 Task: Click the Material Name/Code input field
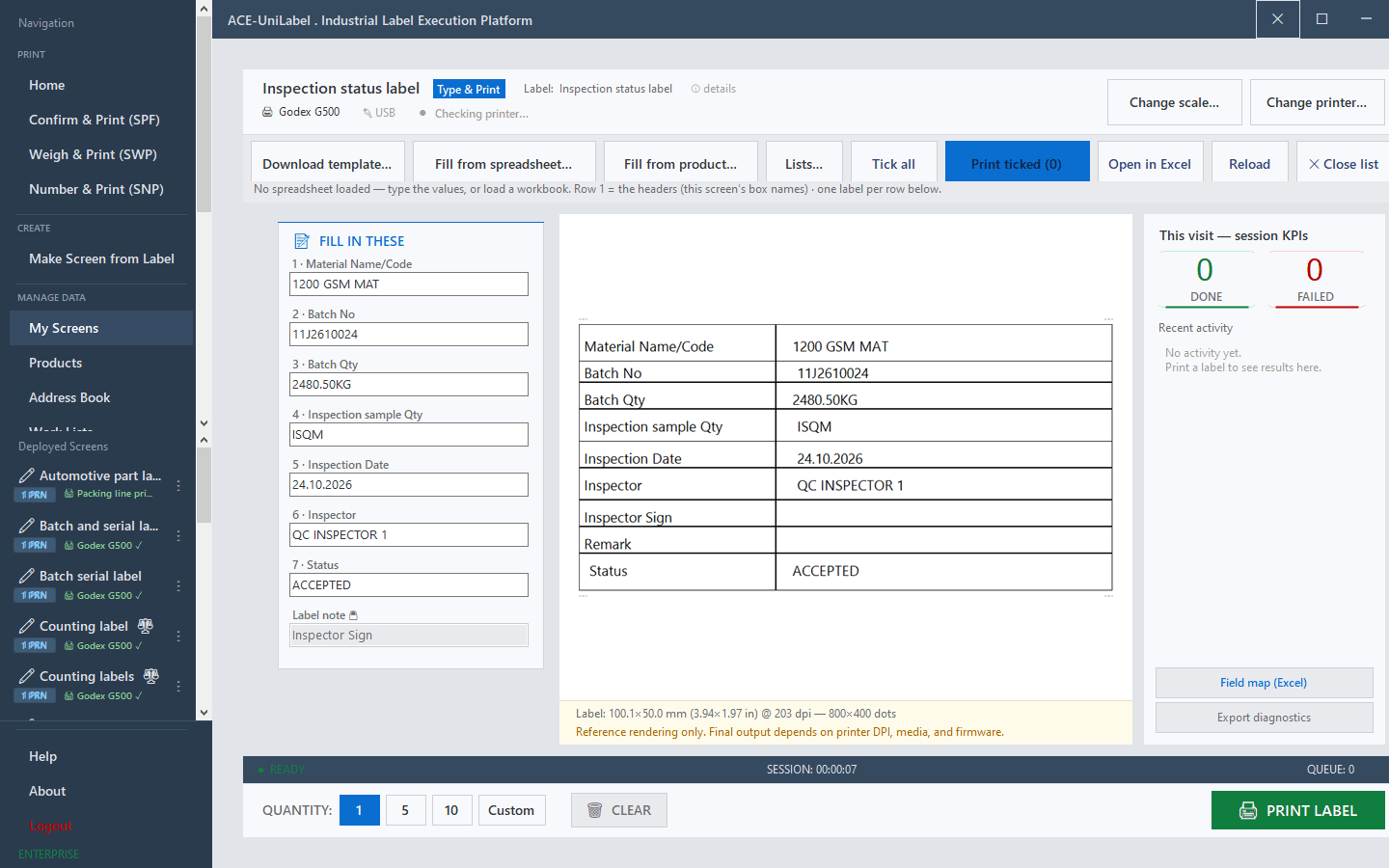tap(409, 284)
